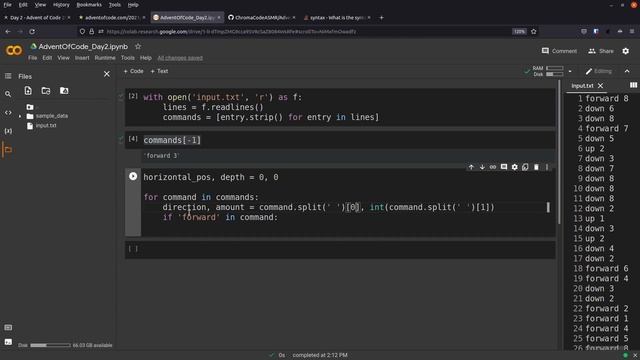The image size is (640, 360).
Task: Refresh the Files listing
Action: 46,91
